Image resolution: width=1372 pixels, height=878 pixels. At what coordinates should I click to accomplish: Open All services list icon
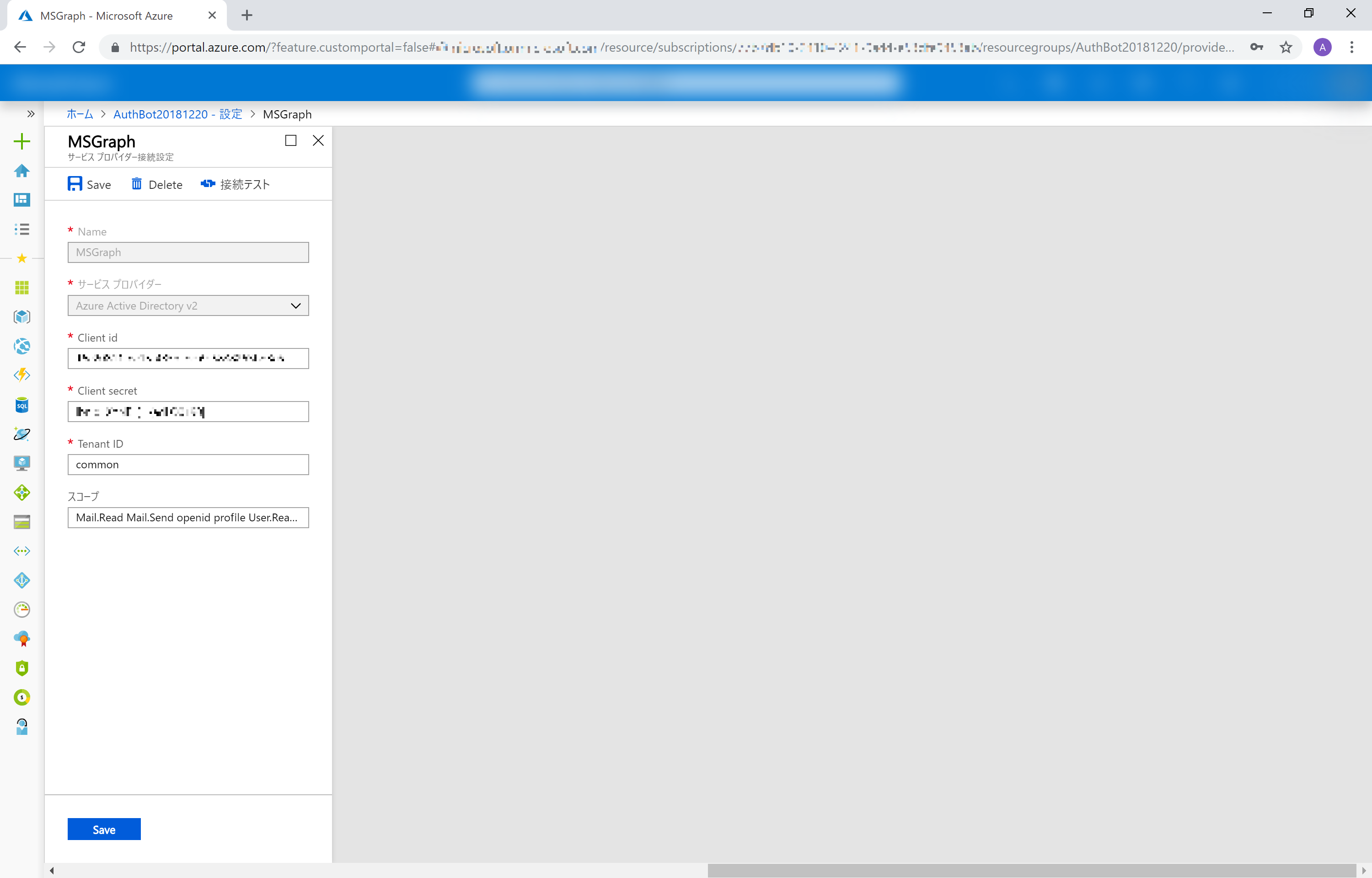(x=21, y=229)
